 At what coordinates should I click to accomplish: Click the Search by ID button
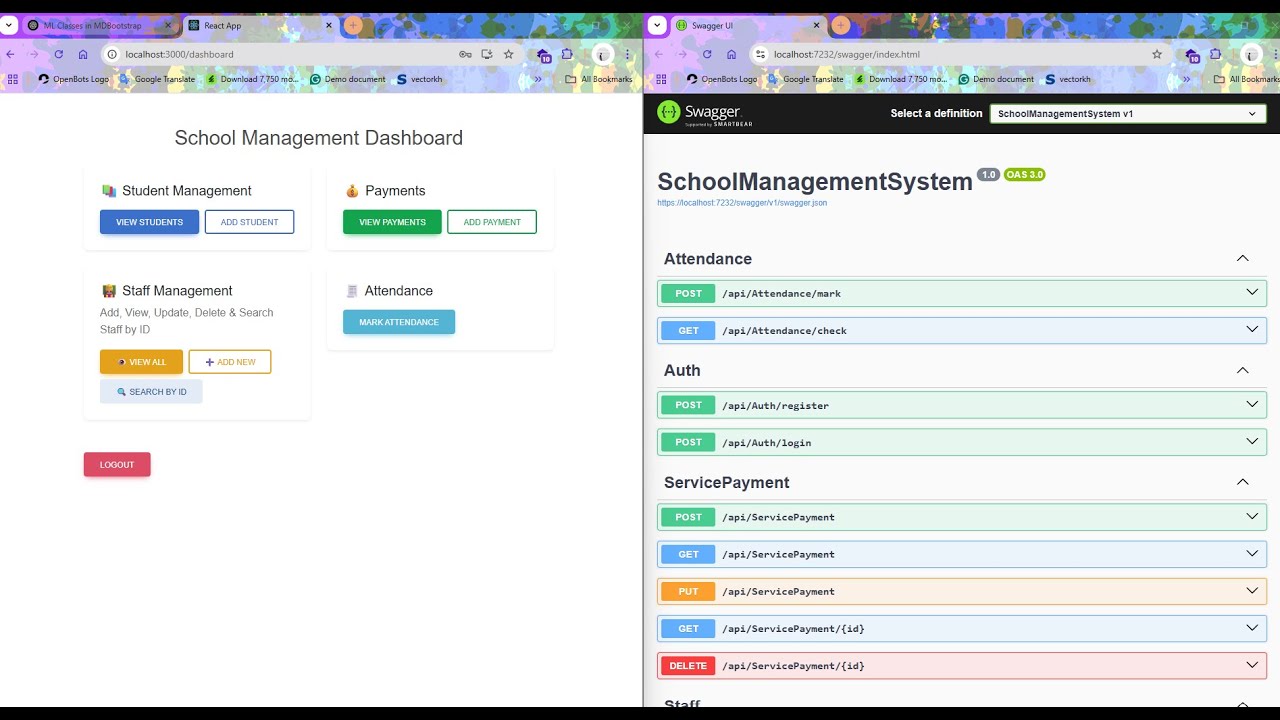point(151,392)
